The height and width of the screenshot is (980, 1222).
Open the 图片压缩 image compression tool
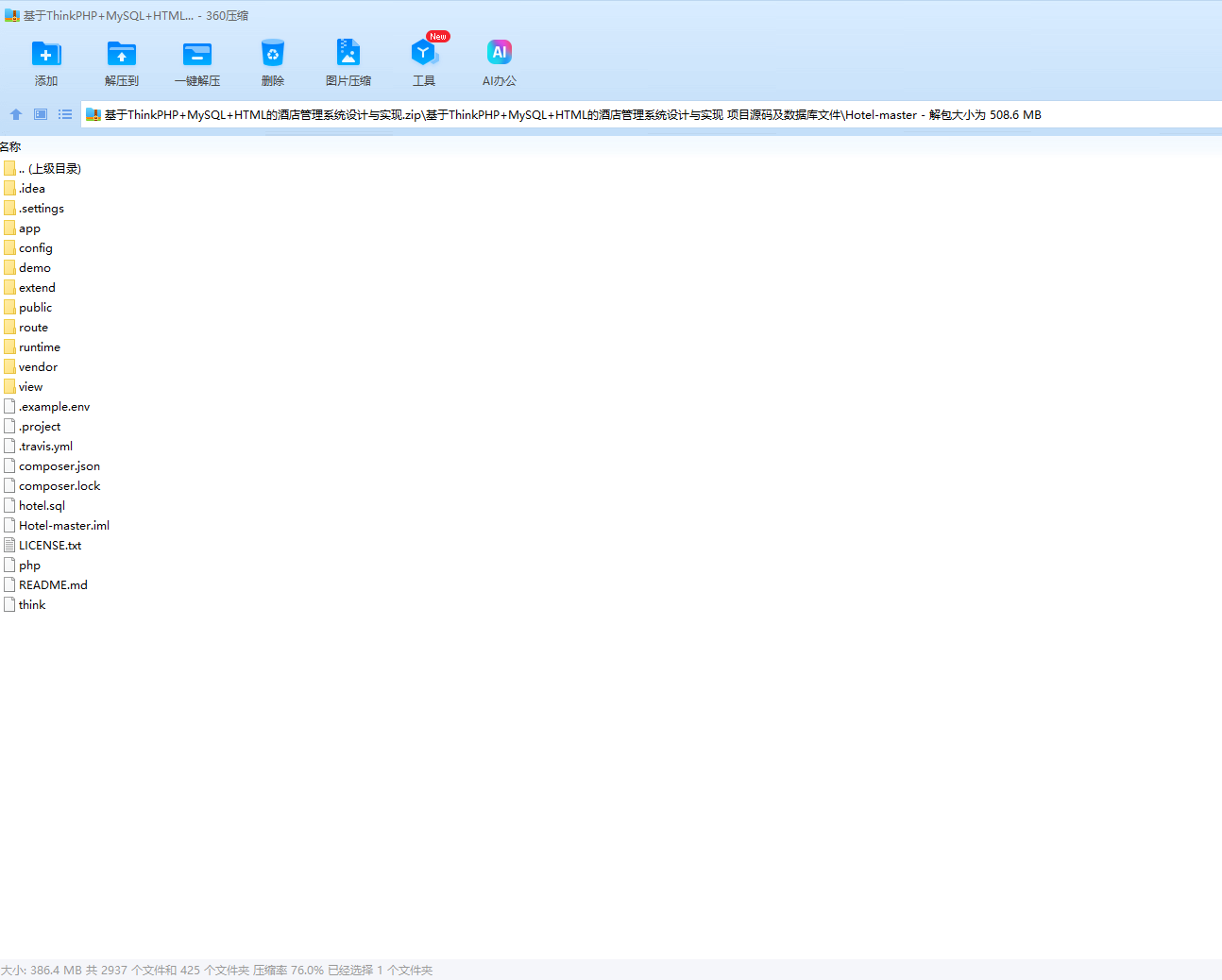click(x=348, y=53)
